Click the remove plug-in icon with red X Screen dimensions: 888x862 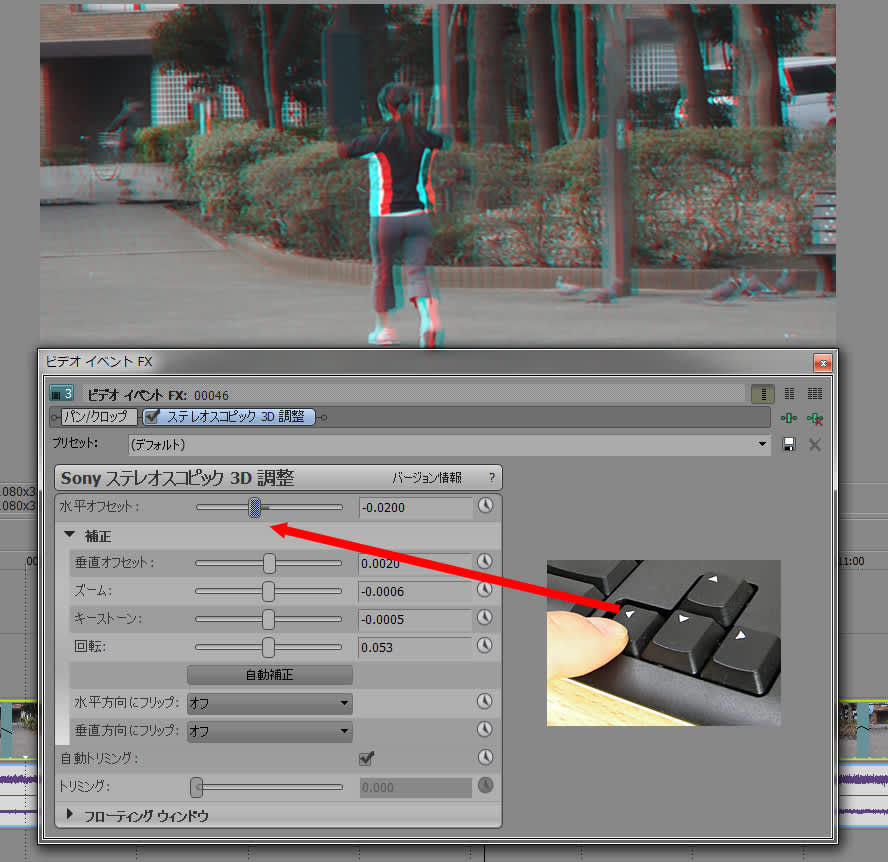coord(815,418)
